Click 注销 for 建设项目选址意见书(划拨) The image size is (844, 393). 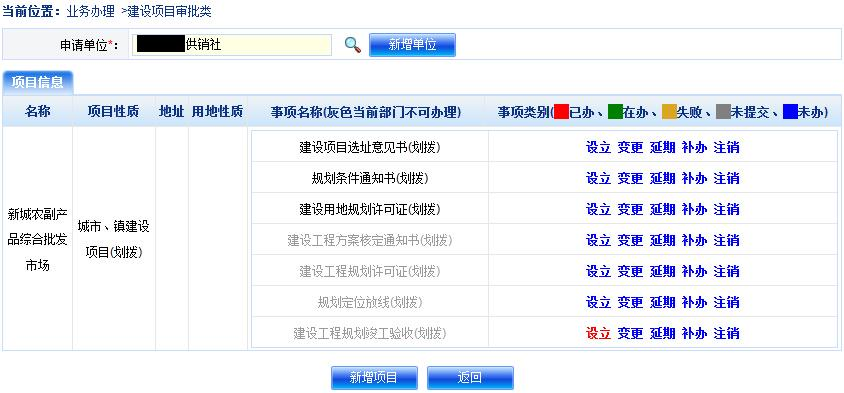pos(726,147)
